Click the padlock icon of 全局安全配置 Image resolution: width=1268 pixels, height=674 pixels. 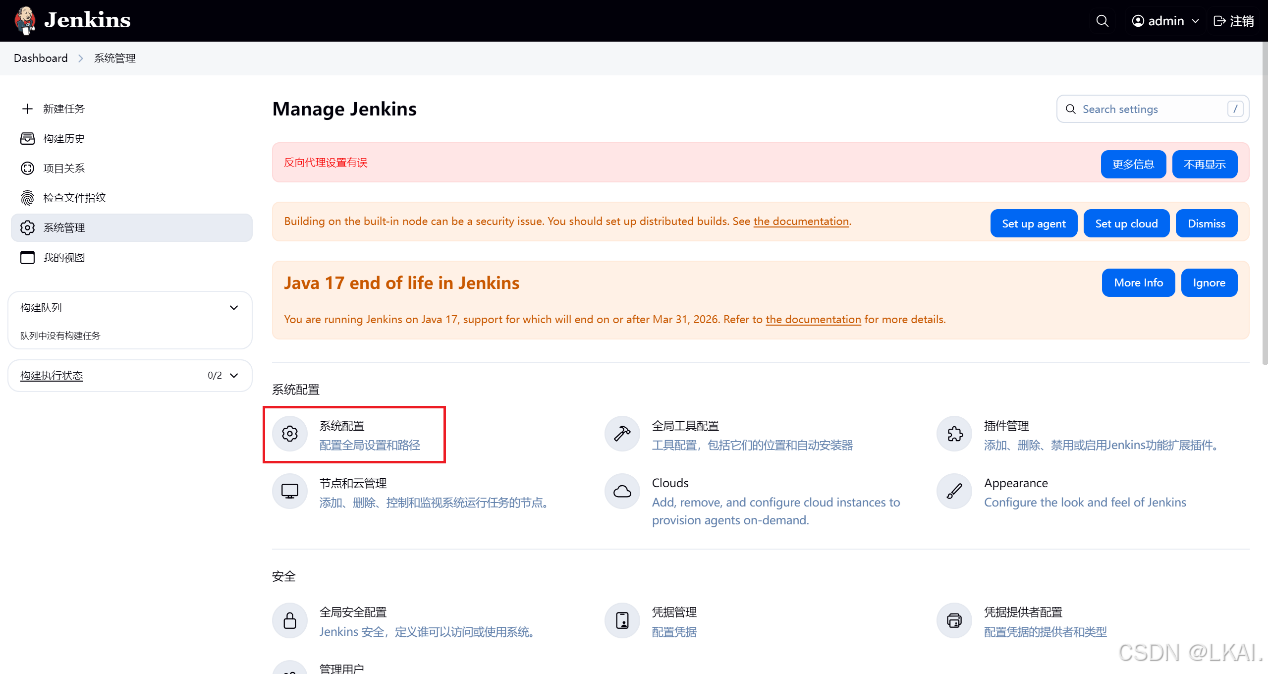click(290, 621)
